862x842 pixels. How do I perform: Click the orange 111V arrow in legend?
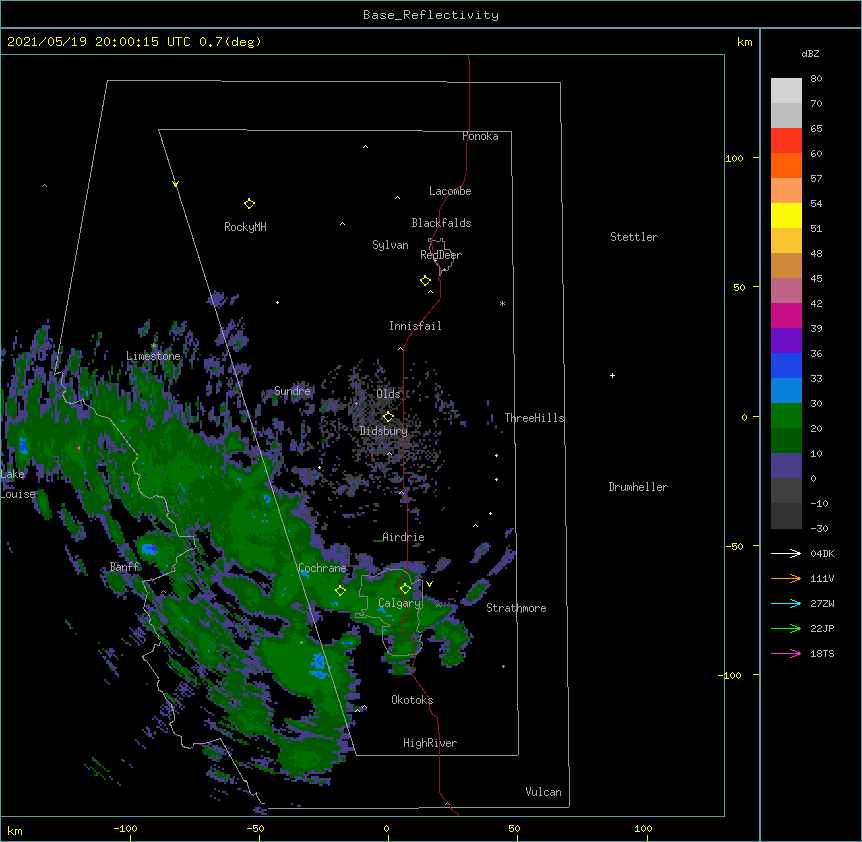point(786,578)
